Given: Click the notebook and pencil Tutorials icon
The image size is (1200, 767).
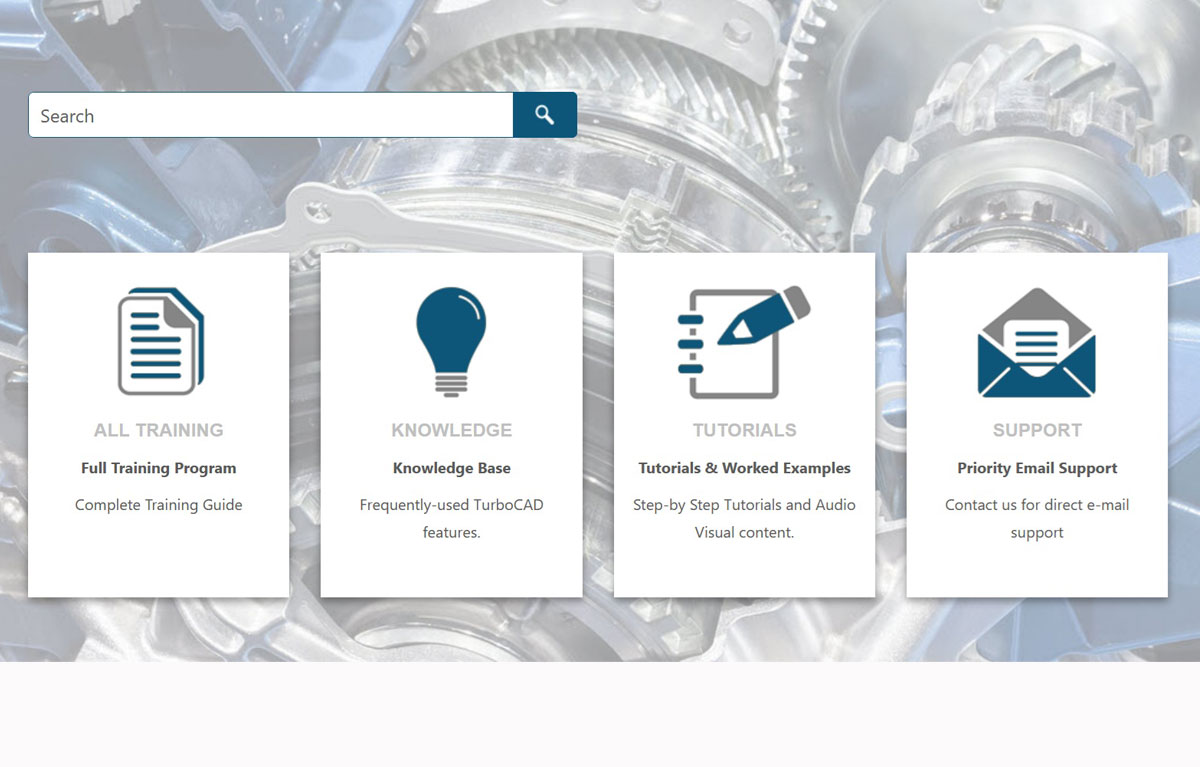Looking at the screenshot, I should [744, 342].
